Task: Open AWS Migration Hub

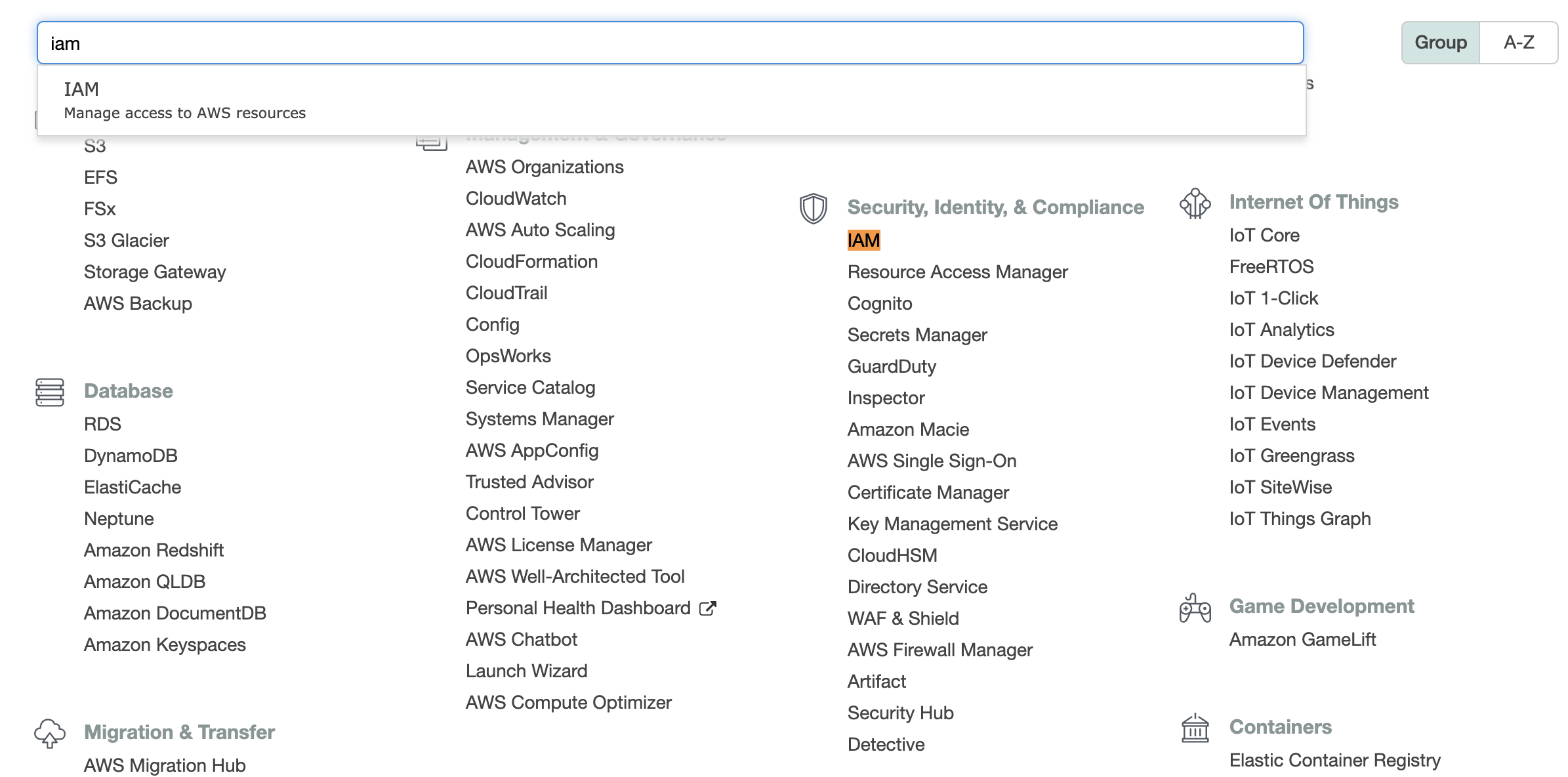Action: coord(165,765)
